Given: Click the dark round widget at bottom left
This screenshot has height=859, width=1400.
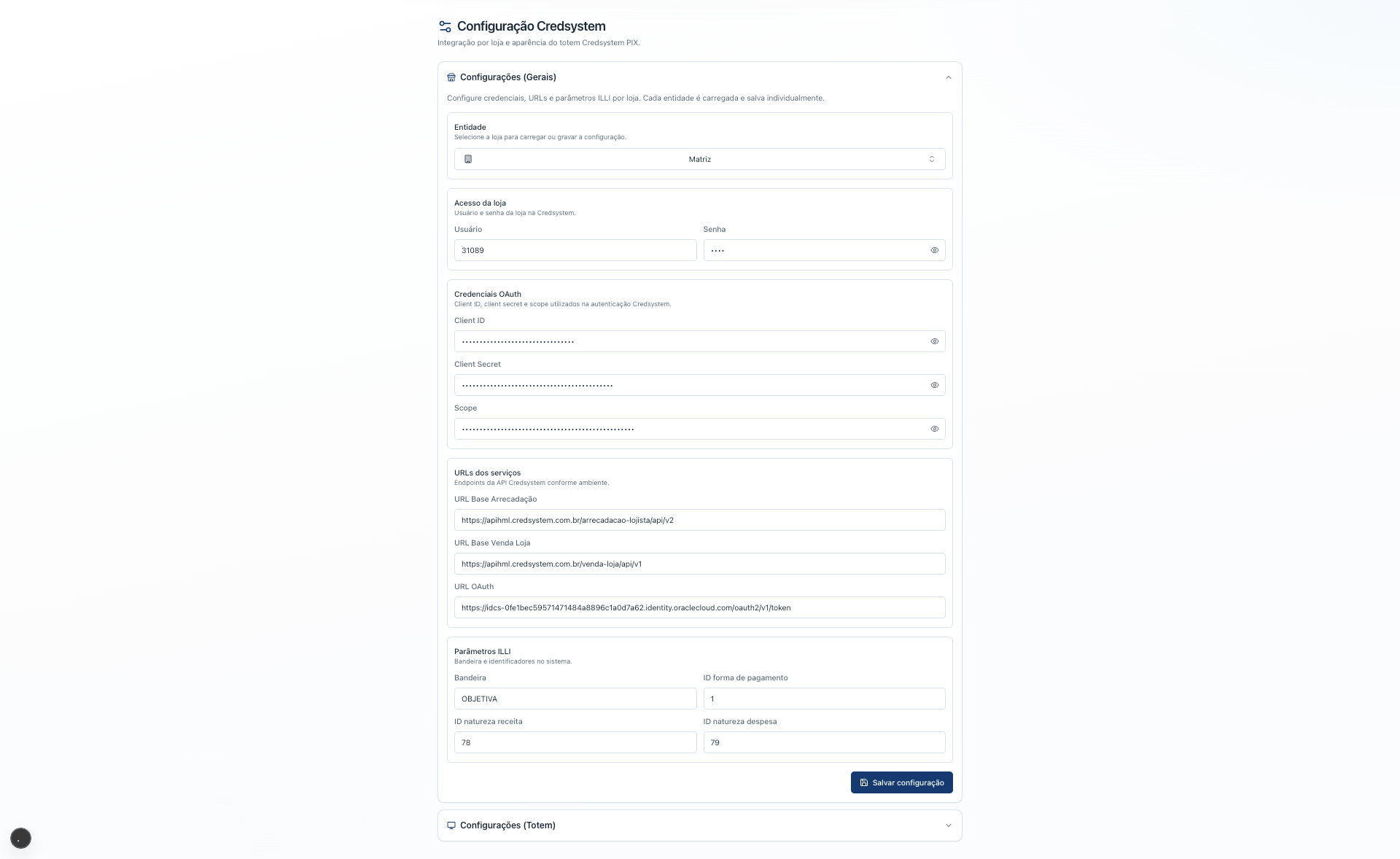Looking at the screenshot, I should pyautogui.click(x=20, y=838).
